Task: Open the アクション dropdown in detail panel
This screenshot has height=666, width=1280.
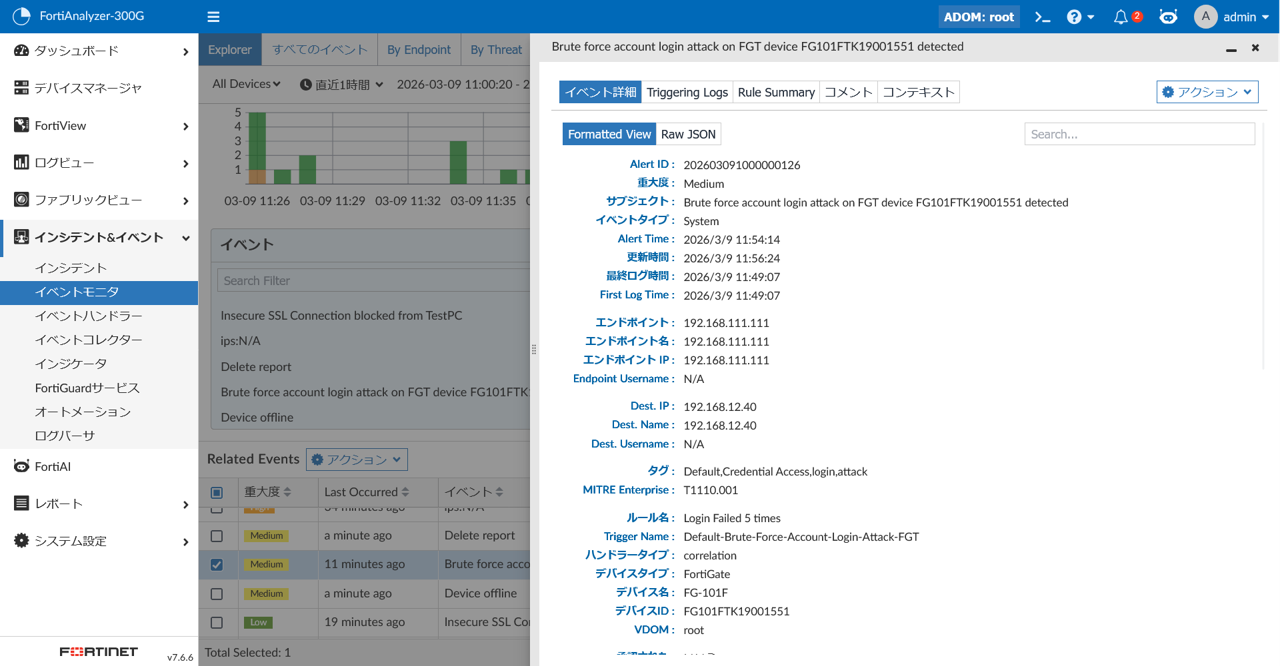Action: point(1207,92)
